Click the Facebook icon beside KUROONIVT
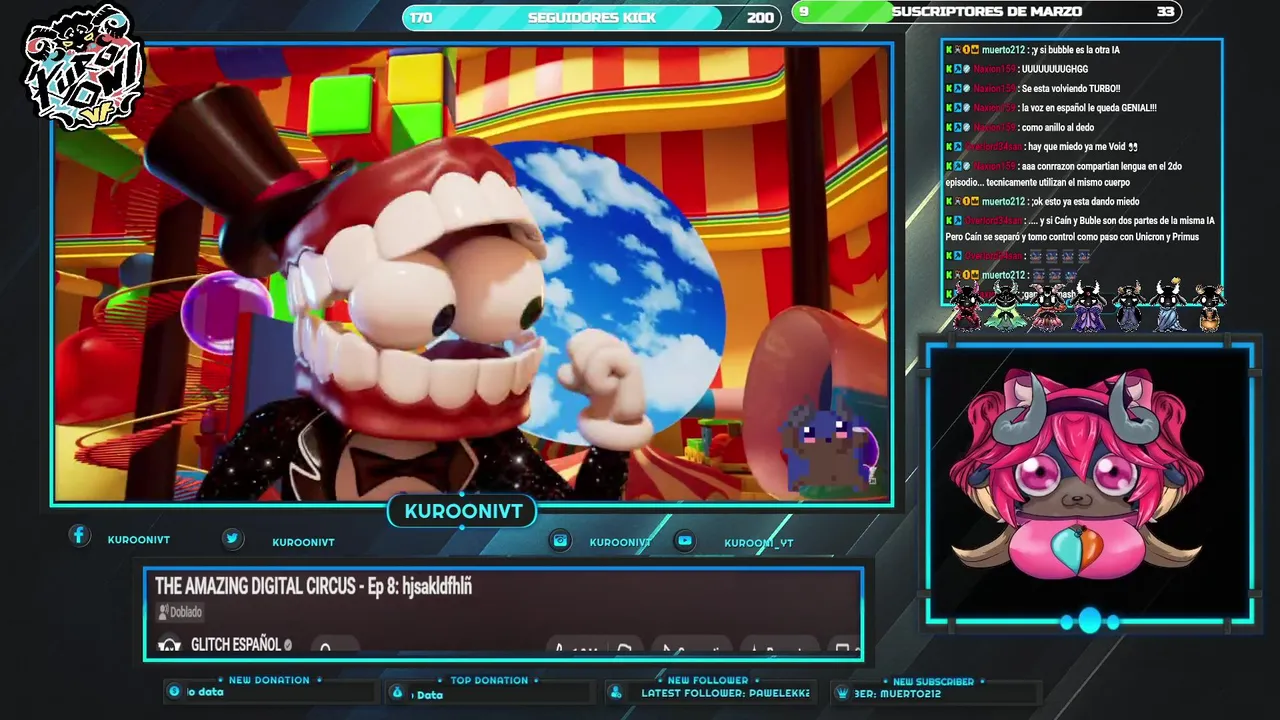1280x720 pixels. coord(79,535)
